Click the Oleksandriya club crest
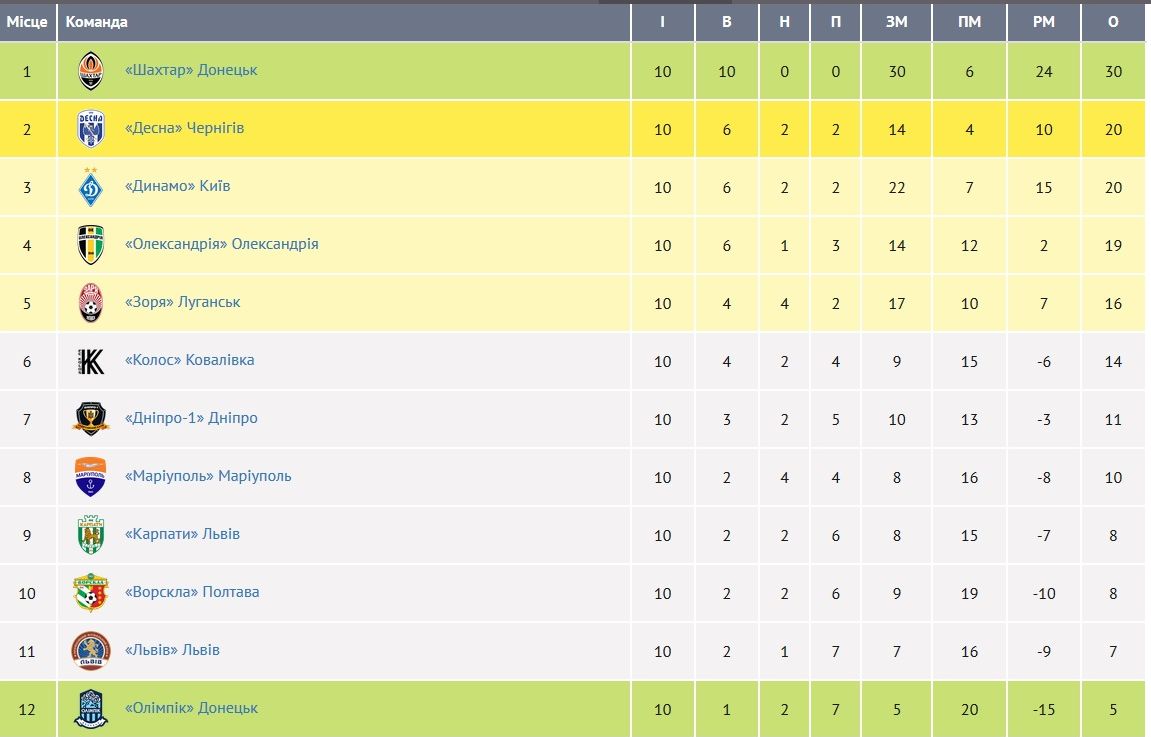The image size is (1151, 737). click(x=91, y=244)
